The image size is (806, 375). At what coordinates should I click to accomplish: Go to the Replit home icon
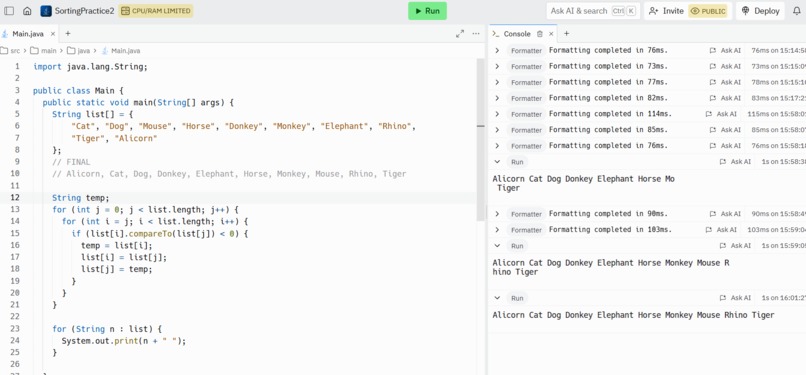[x=27, y=11]
